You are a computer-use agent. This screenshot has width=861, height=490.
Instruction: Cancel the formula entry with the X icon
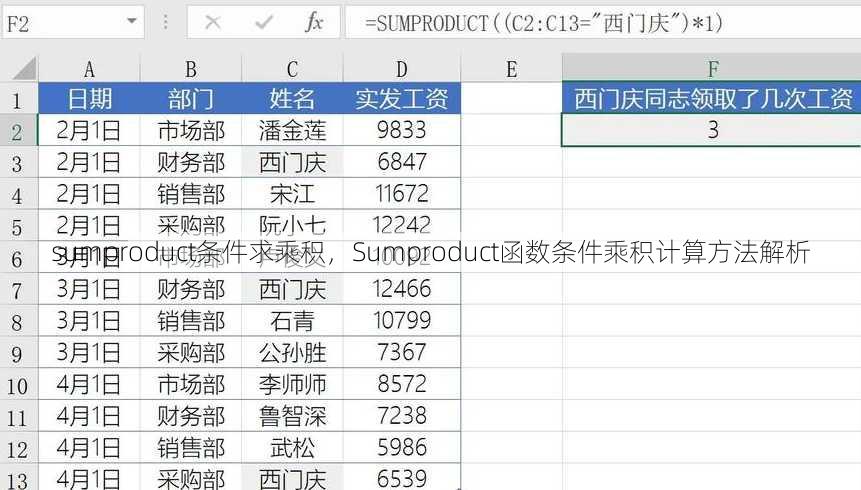point(213,23)
